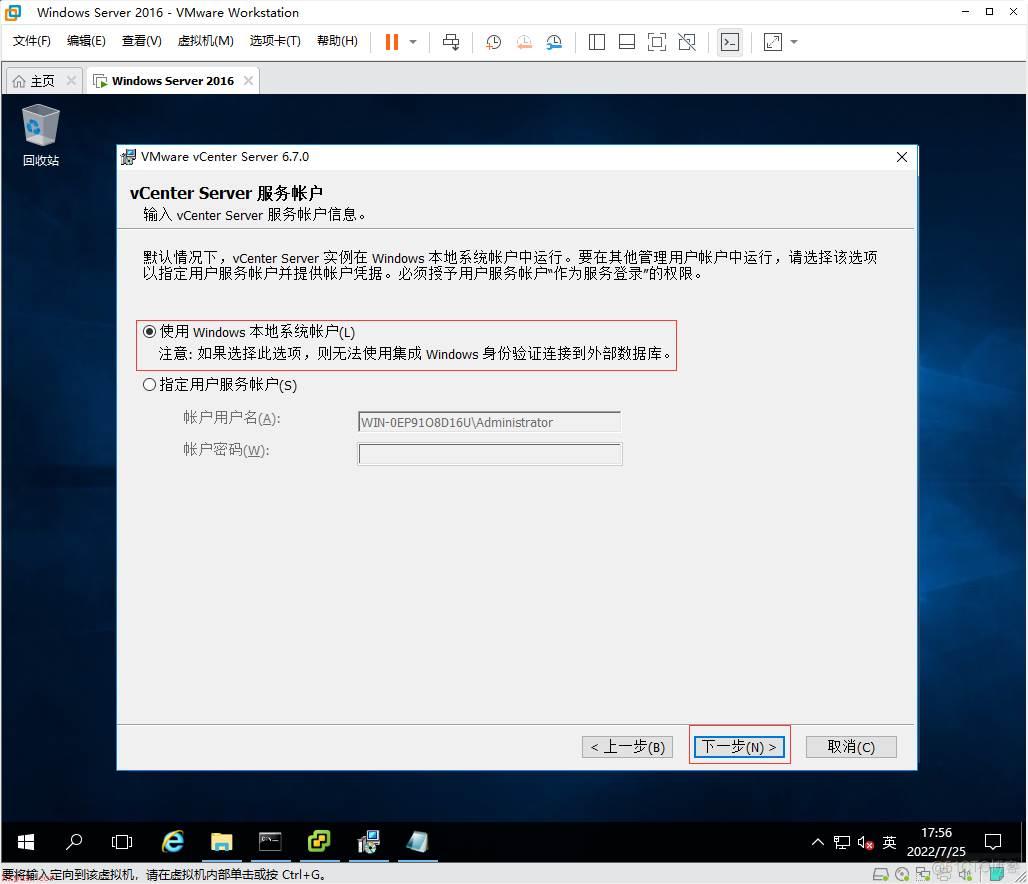Click the VMware Workstation title bar logo
This screenshot has height=884, width=1028.
[13, 12]
